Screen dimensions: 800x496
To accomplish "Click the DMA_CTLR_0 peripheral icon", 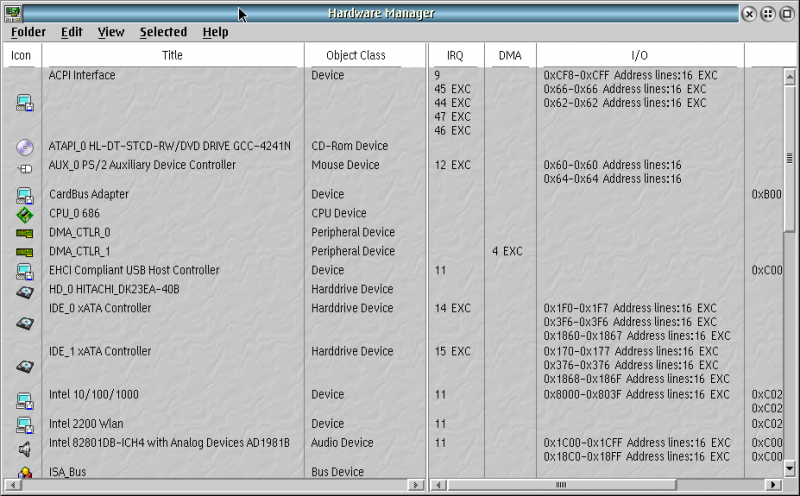I will pyautogui.click(x=25, y=233).
